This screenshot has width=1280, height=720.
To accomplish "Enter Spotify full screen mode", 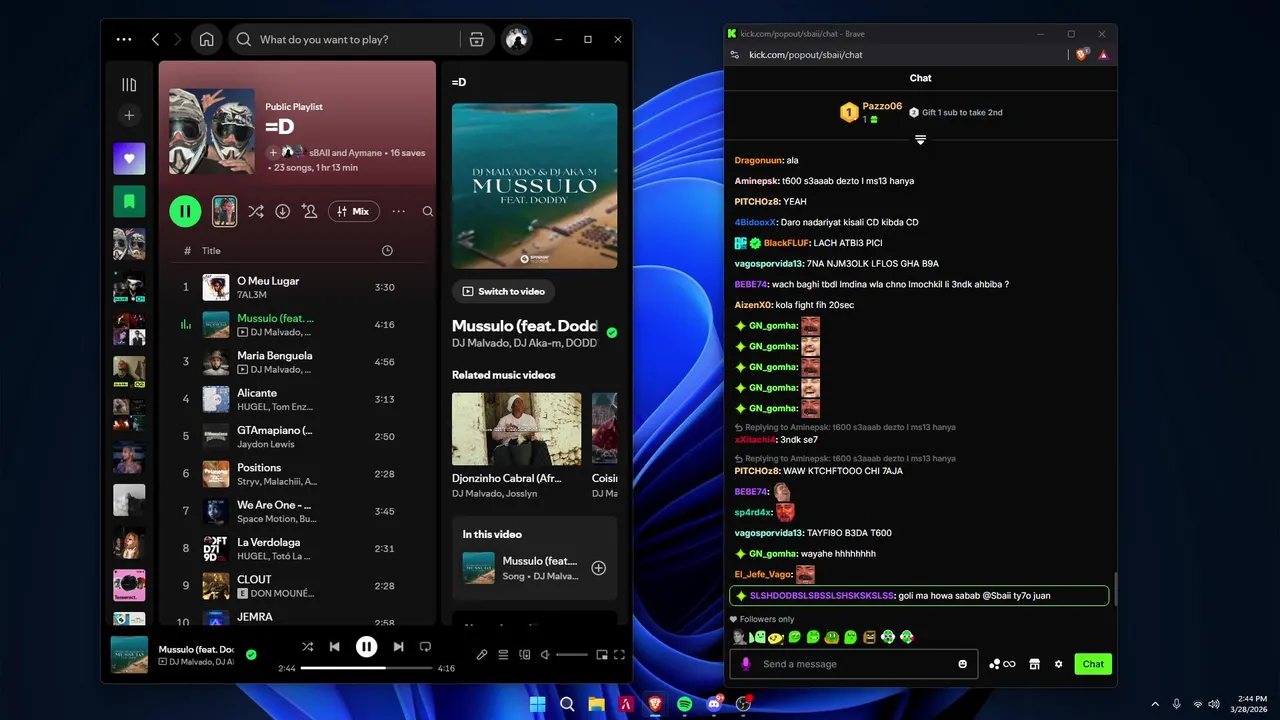I will [620, 655].
